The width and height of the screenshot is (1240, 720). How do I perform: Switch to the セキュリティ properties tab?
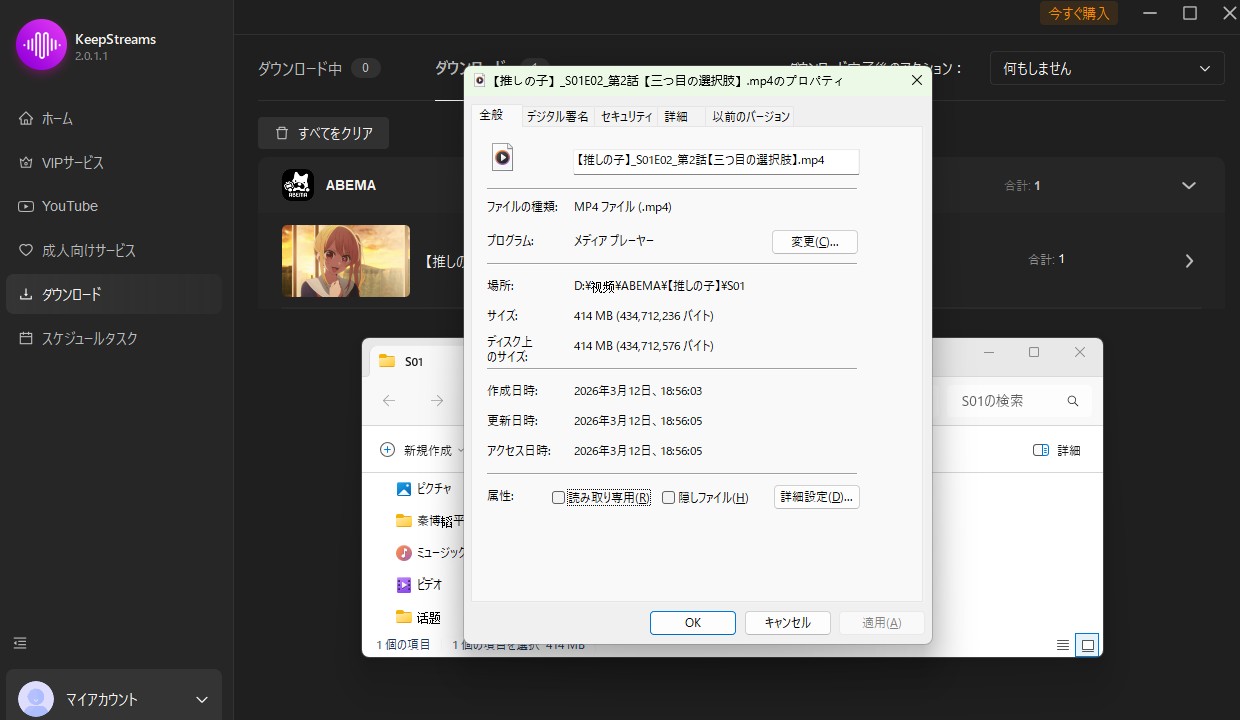click(x=626, y=115)
